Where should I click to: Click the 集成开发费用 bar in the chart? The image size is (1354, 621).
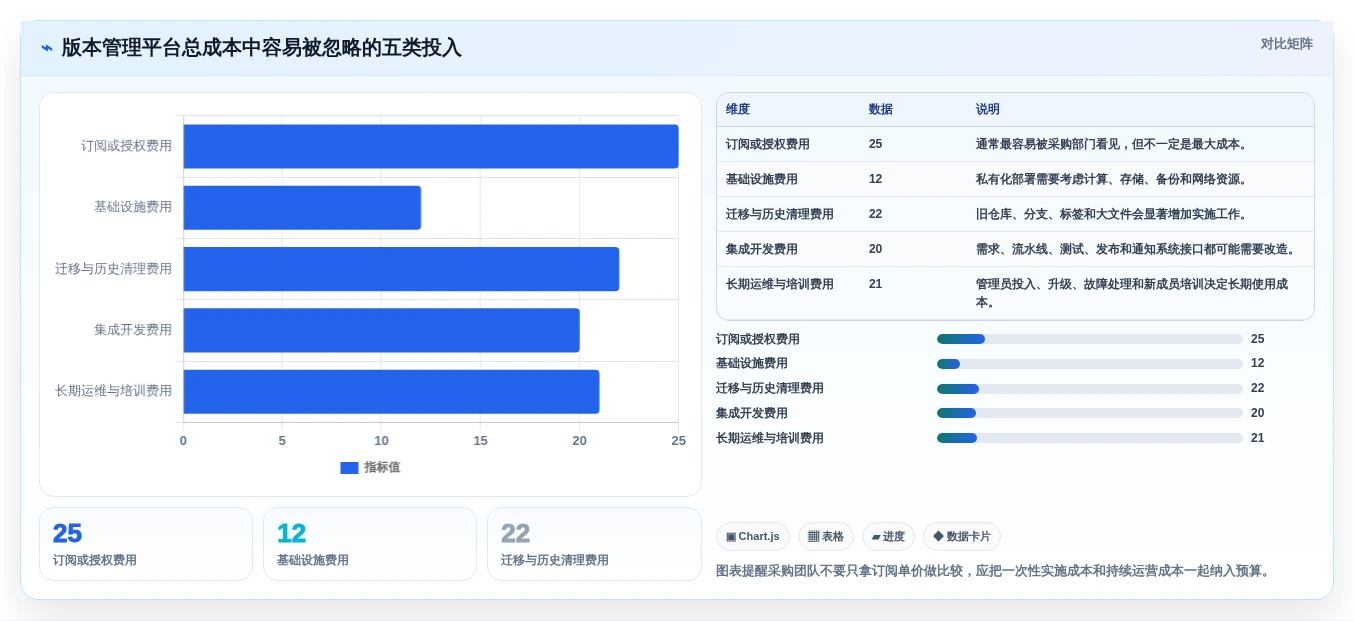381,330
